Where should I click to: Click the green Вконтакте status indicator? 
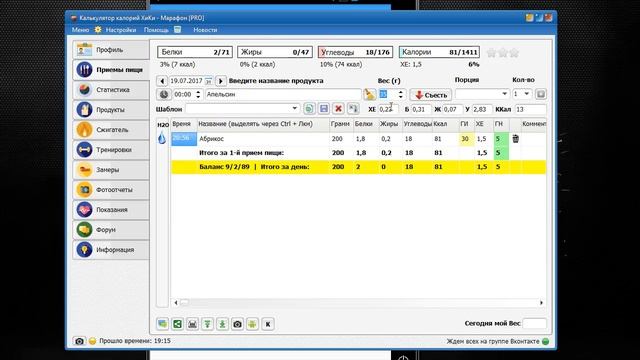click(x=545, y=341)
